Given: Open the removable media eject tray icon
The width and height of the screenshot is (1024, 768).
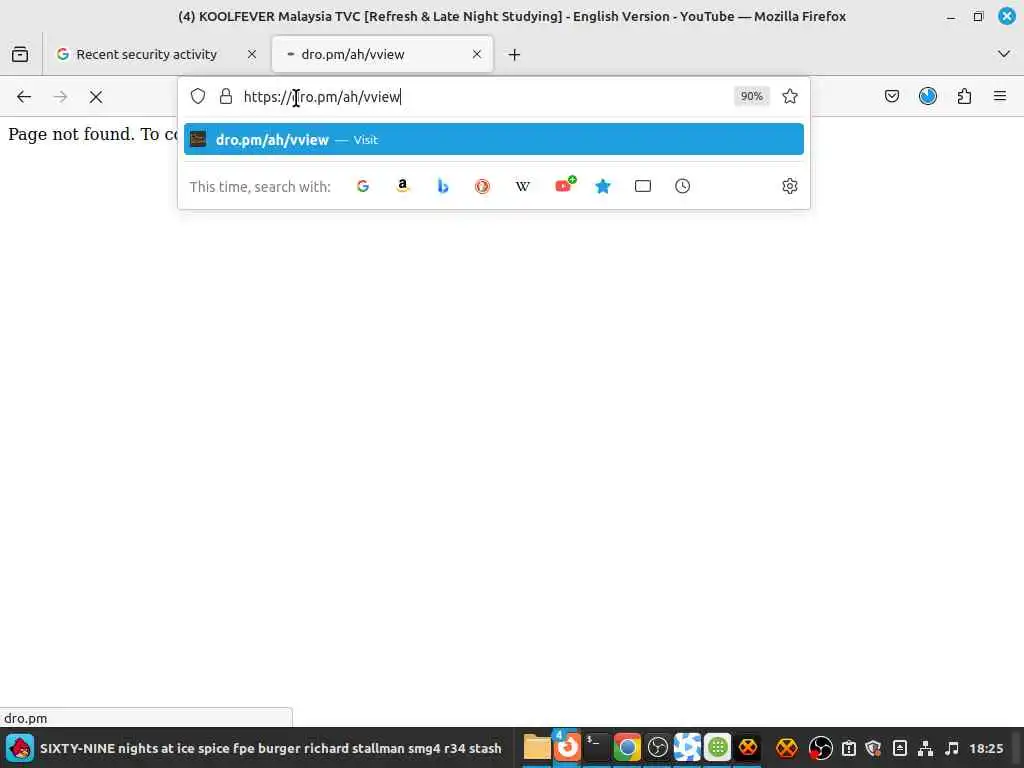Looking at the screenshot, I should point(900,748).
